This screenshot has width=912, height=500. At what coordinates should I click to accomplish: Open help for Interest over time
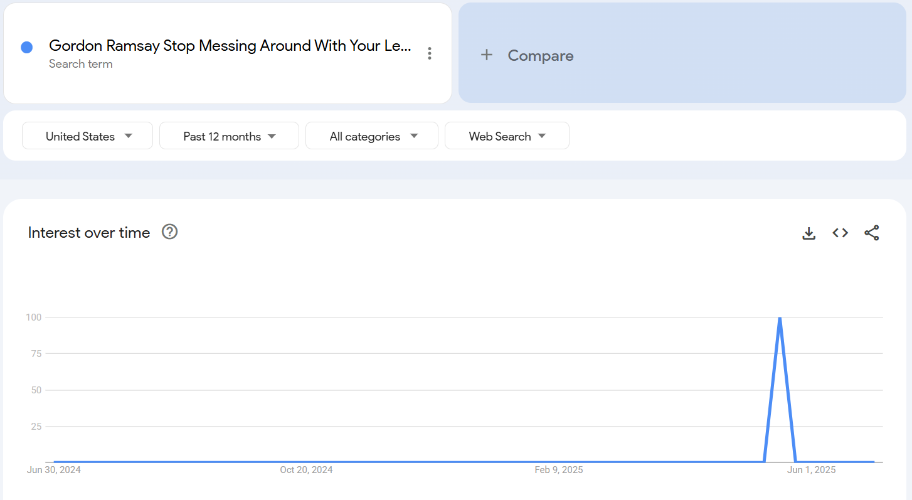[169, 232]
